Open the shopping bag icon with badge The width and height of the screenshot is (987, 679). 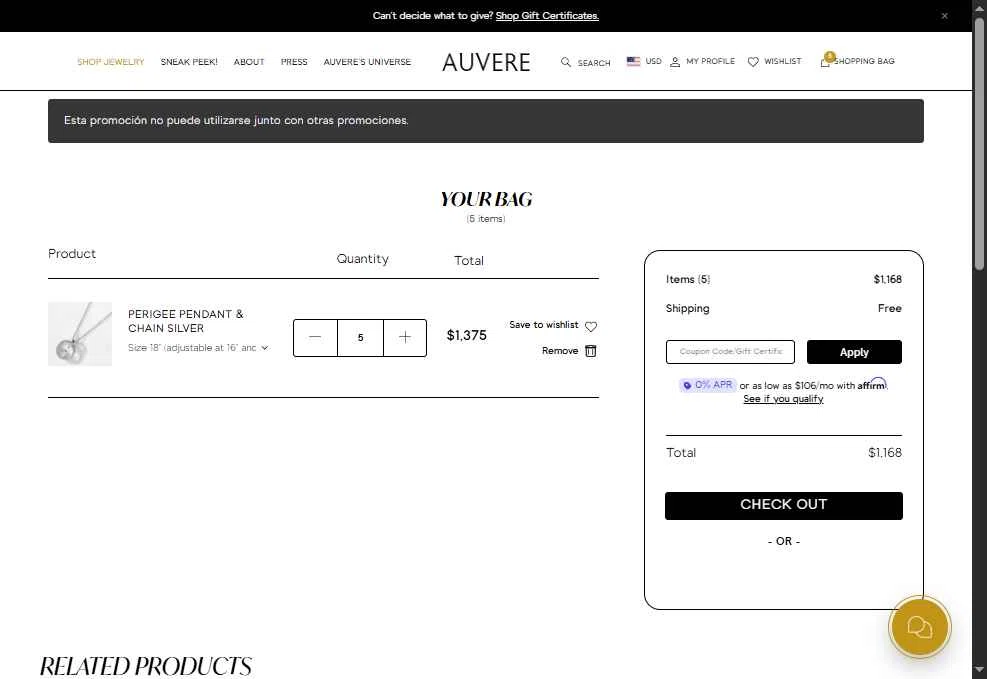(826, 60)
